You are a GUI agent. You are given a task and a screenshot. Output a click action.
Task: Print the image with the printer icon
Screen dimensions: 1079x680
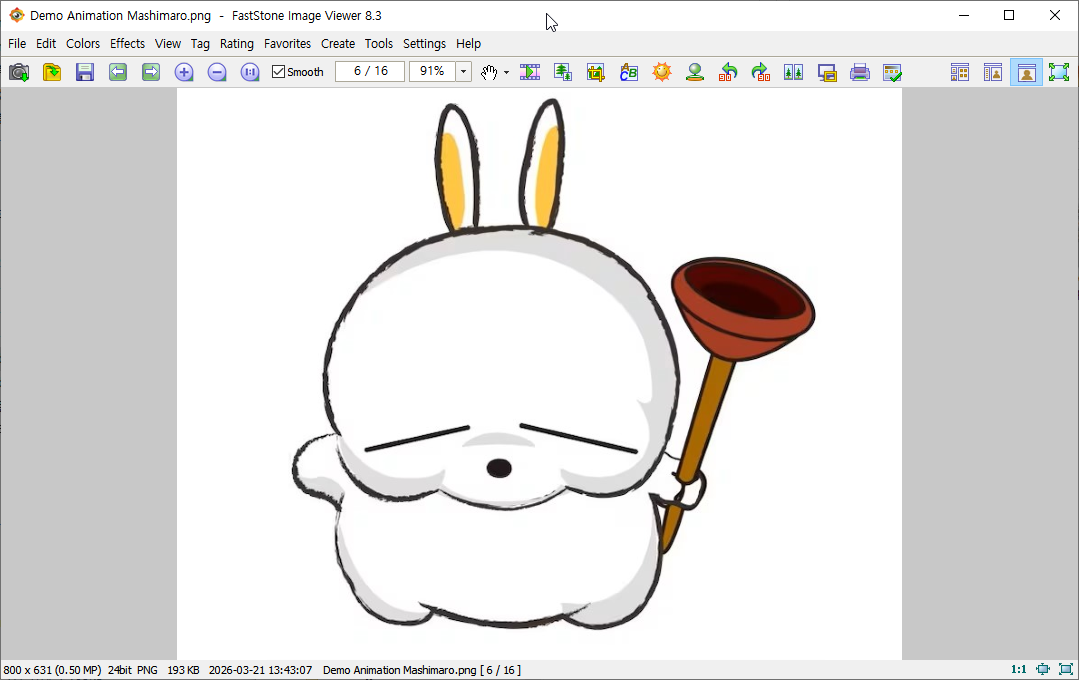click(859, 72)
